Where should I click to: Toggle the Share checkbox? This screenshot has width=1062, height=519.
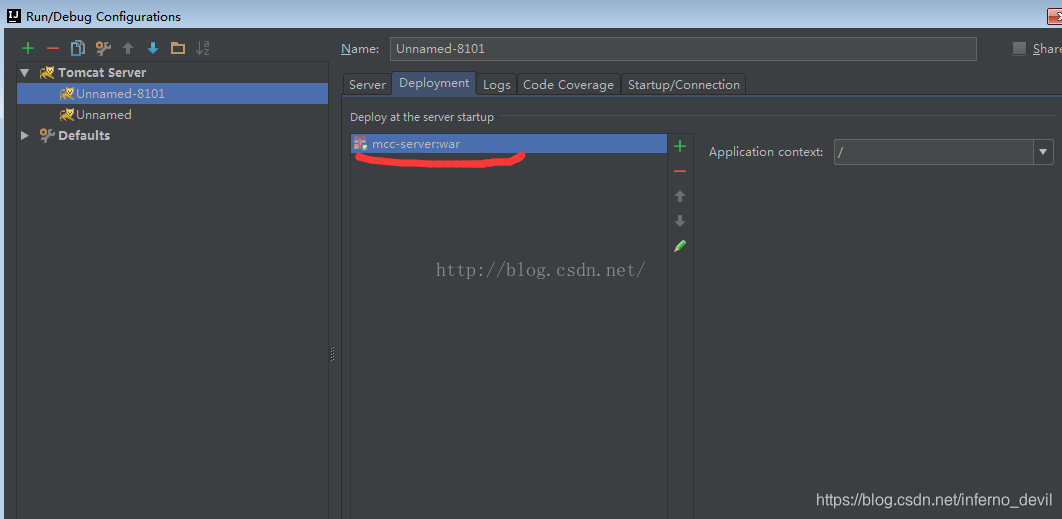1019,48
